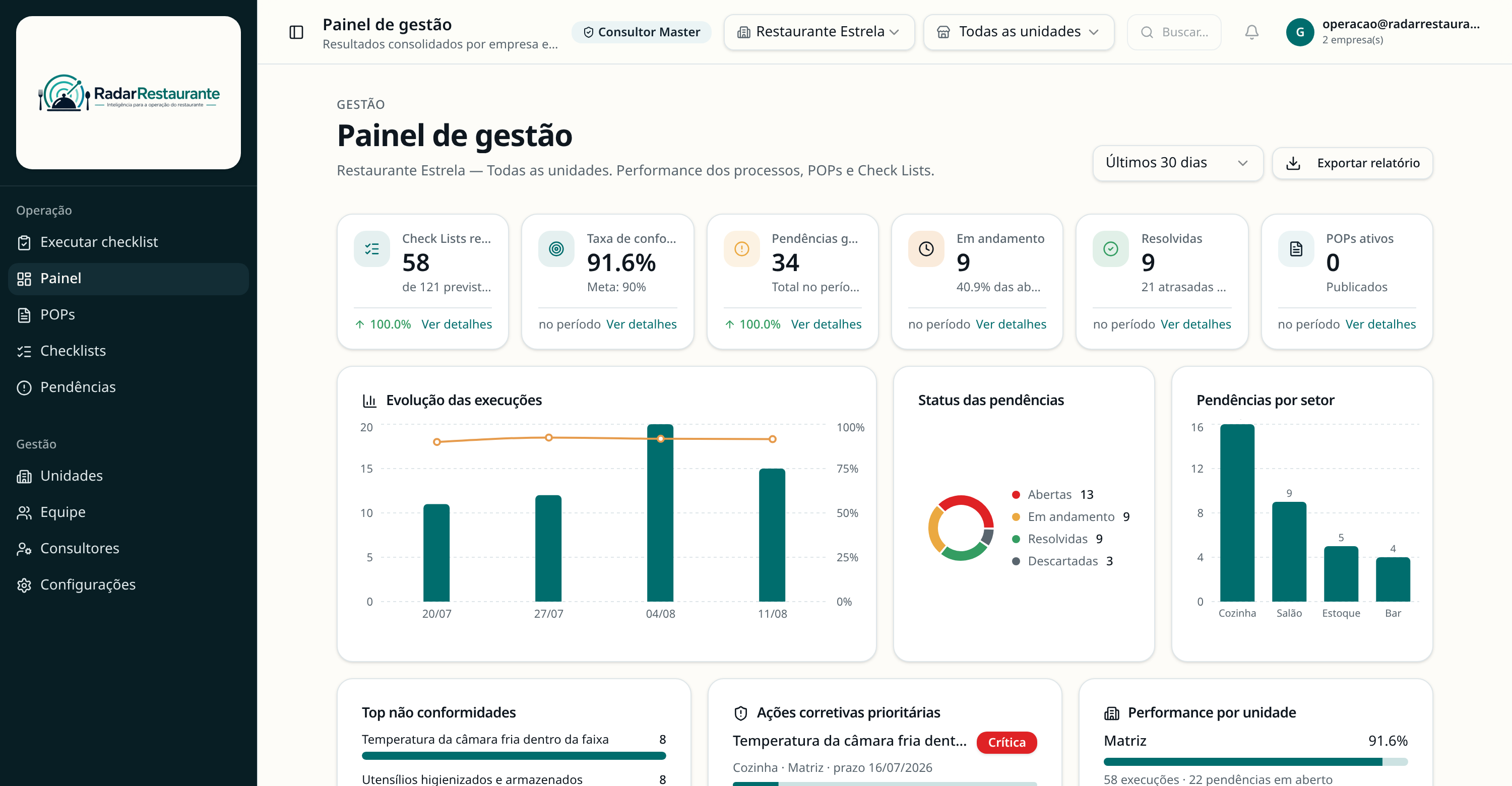
Task: Expand the Últimos 30 dias period selector
Action: 1177,163
